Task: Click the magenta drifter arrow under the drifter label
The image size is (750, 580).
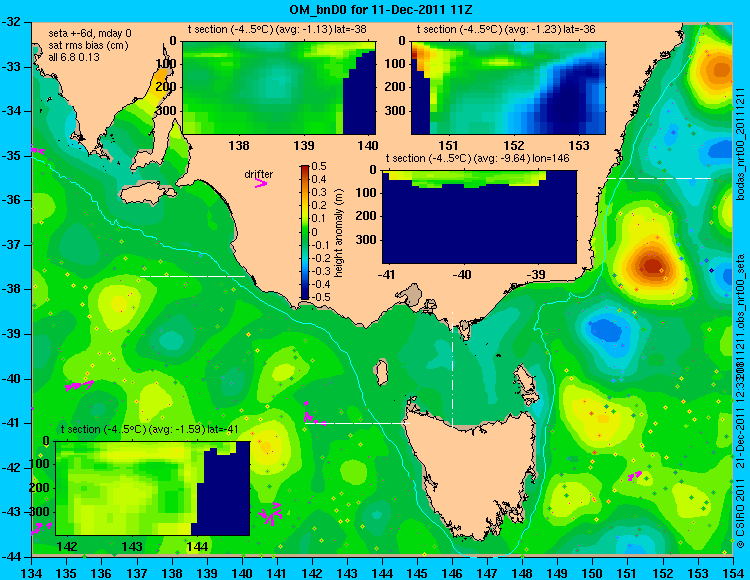Action: point(261,183)
